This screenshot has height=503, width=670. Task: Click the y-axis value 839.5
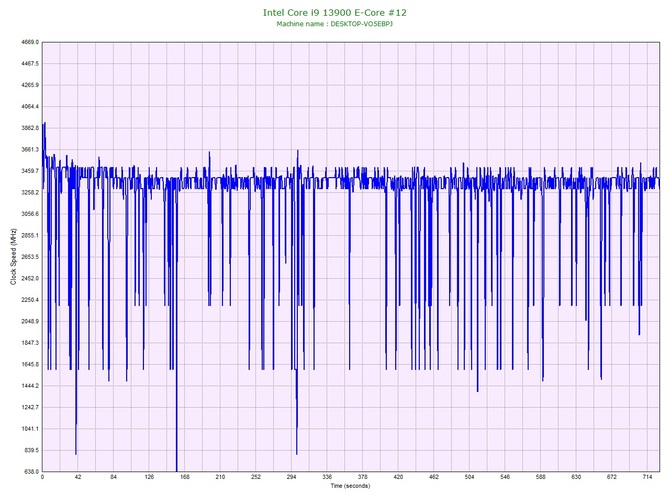[31, 450]
